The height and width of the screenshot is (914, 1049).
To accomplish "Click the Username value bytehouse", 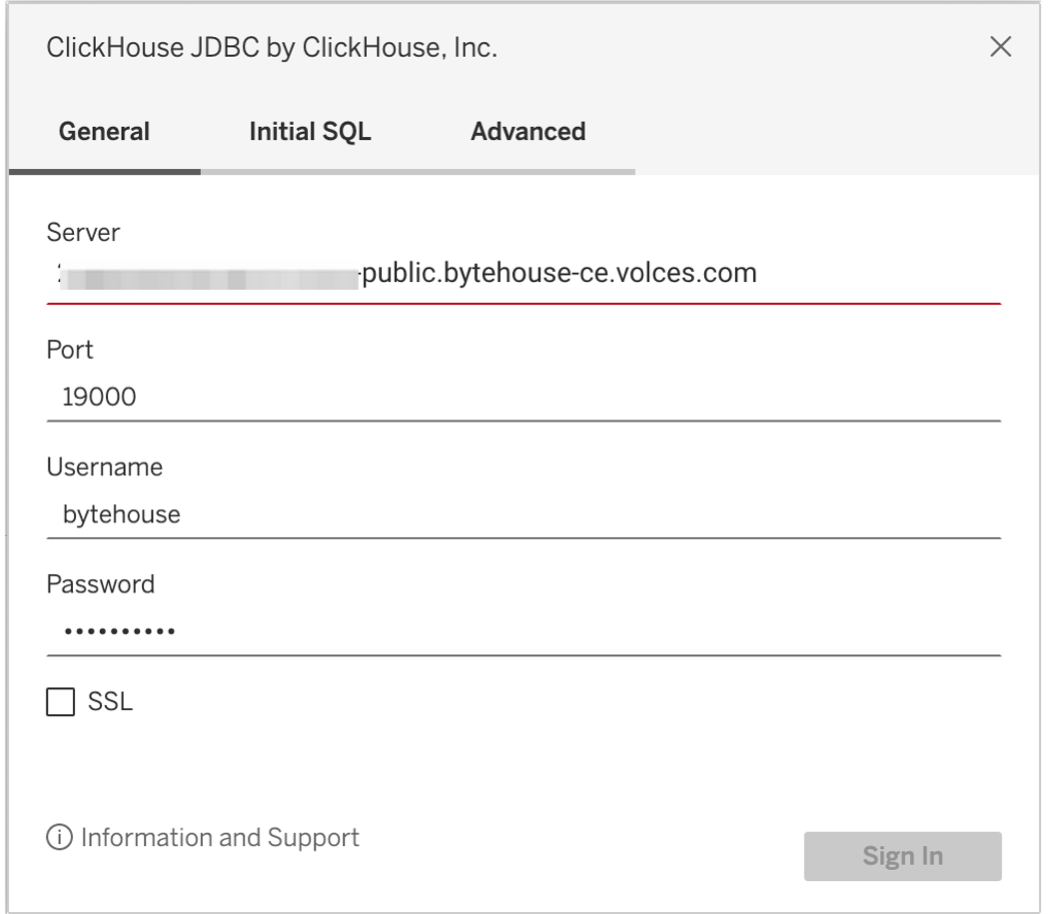I will click(x=114, y=514).
